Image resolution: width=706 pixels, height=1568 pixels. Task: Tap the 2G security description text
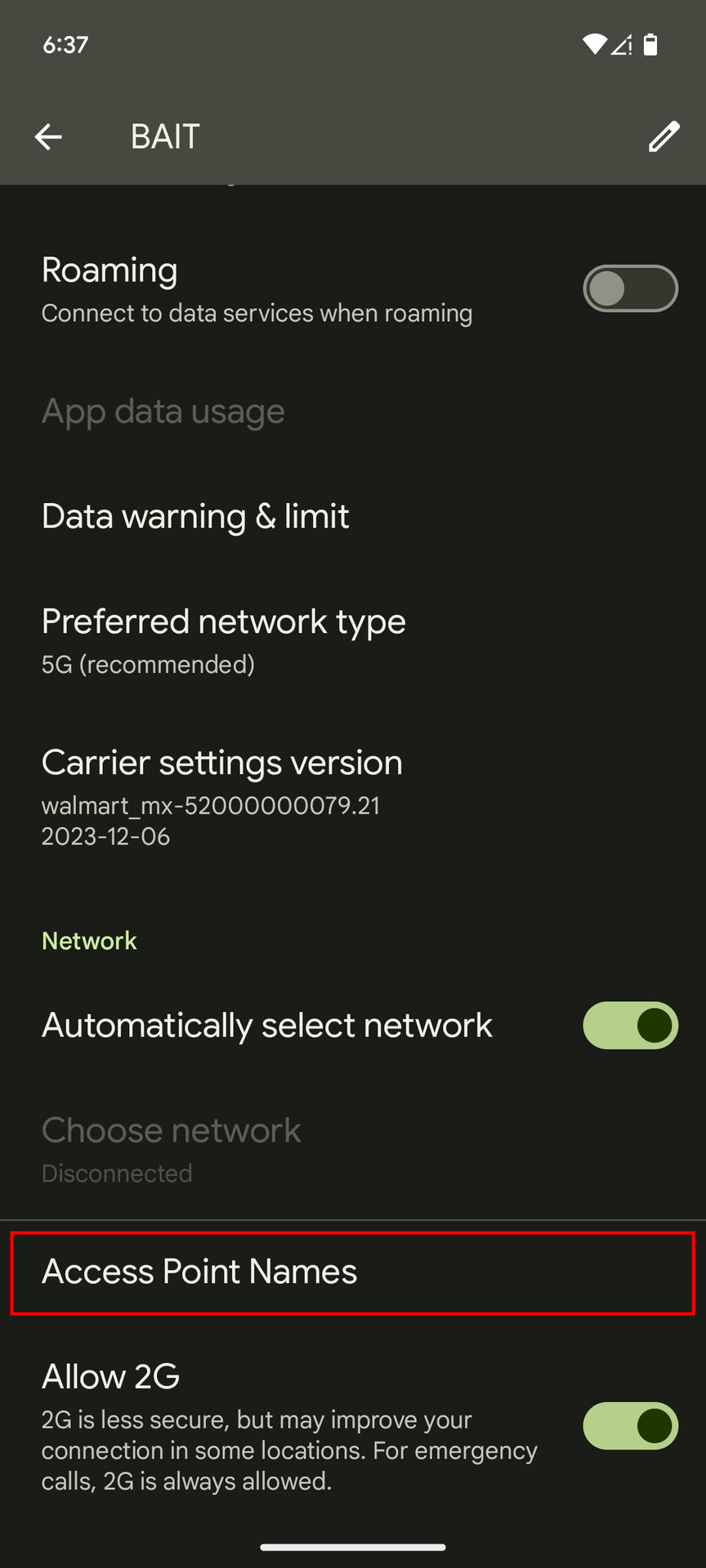click(289, 1450)
